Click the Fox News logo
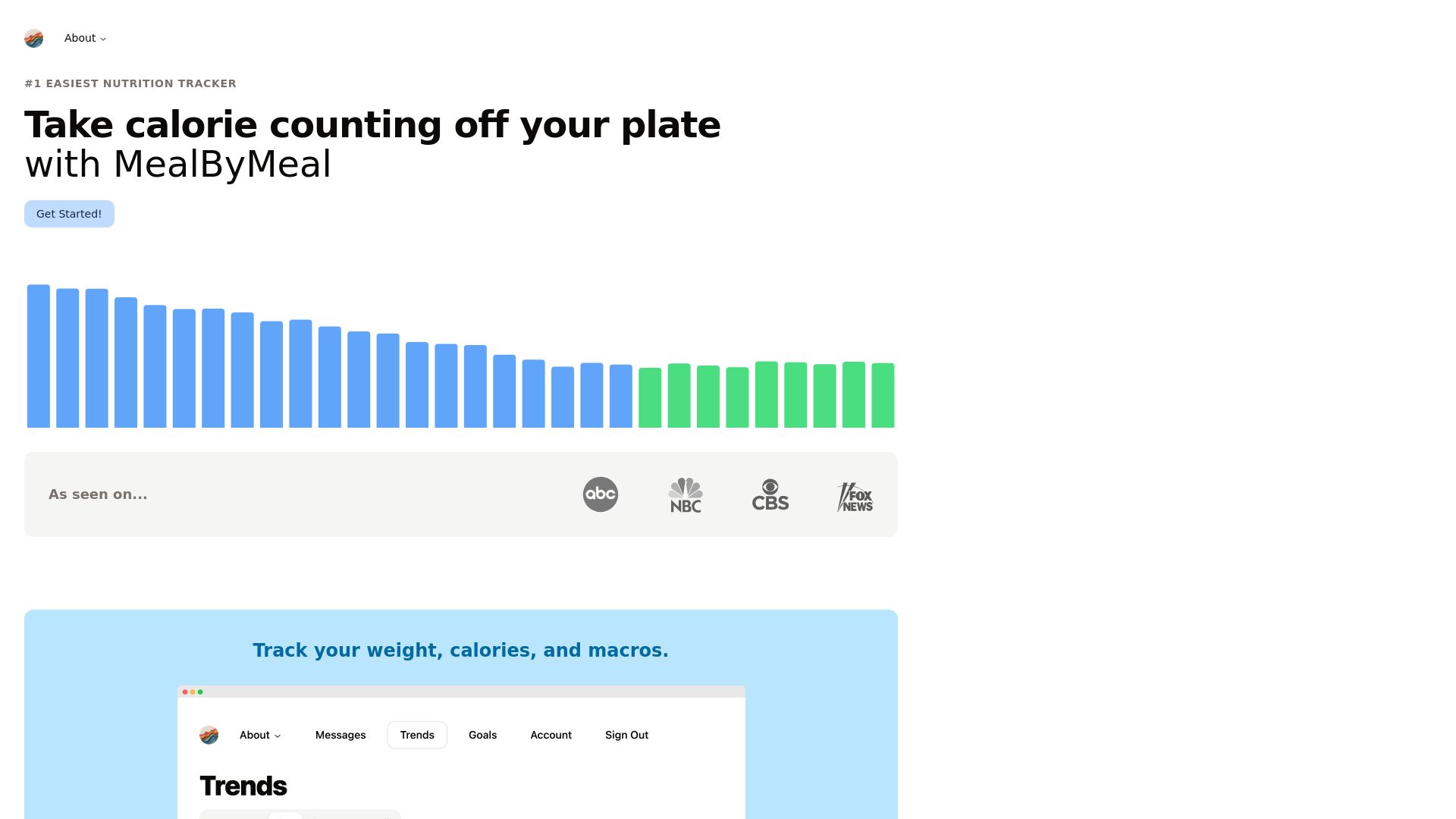The height and width of the screenshot is (819, 1456). coord(855,497)
